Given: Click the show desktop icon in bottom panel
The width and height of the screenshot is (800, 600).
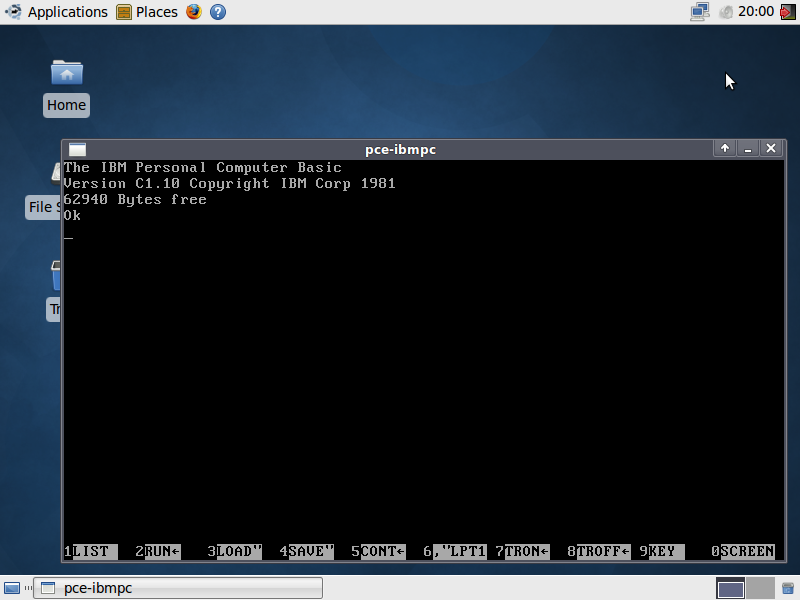Looking at the screenshot, I should [x=12, y=588].
